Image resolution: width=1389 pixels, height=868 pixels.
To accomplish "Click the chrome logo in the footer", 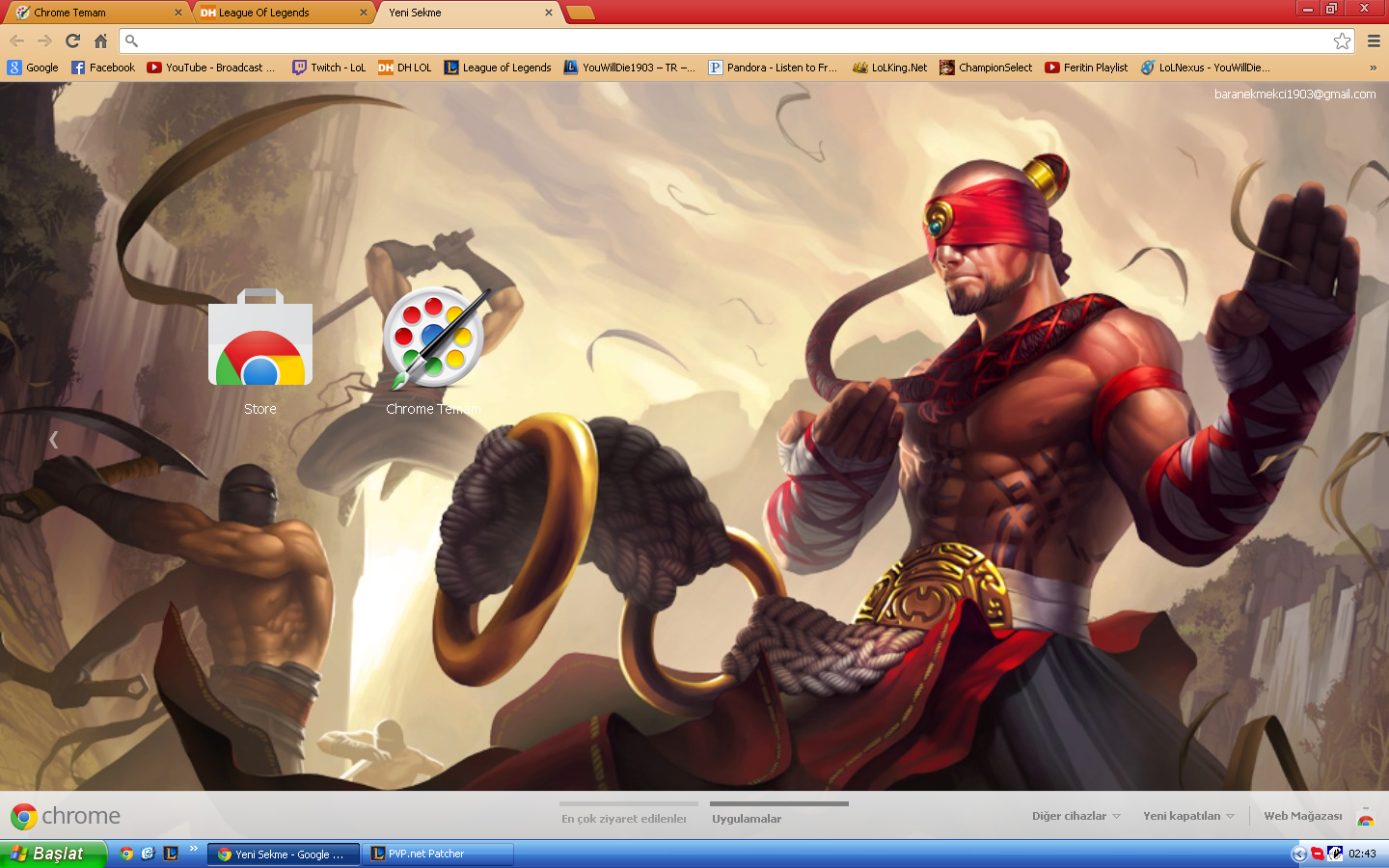I will pyautogui.click(x=66, y=816).
